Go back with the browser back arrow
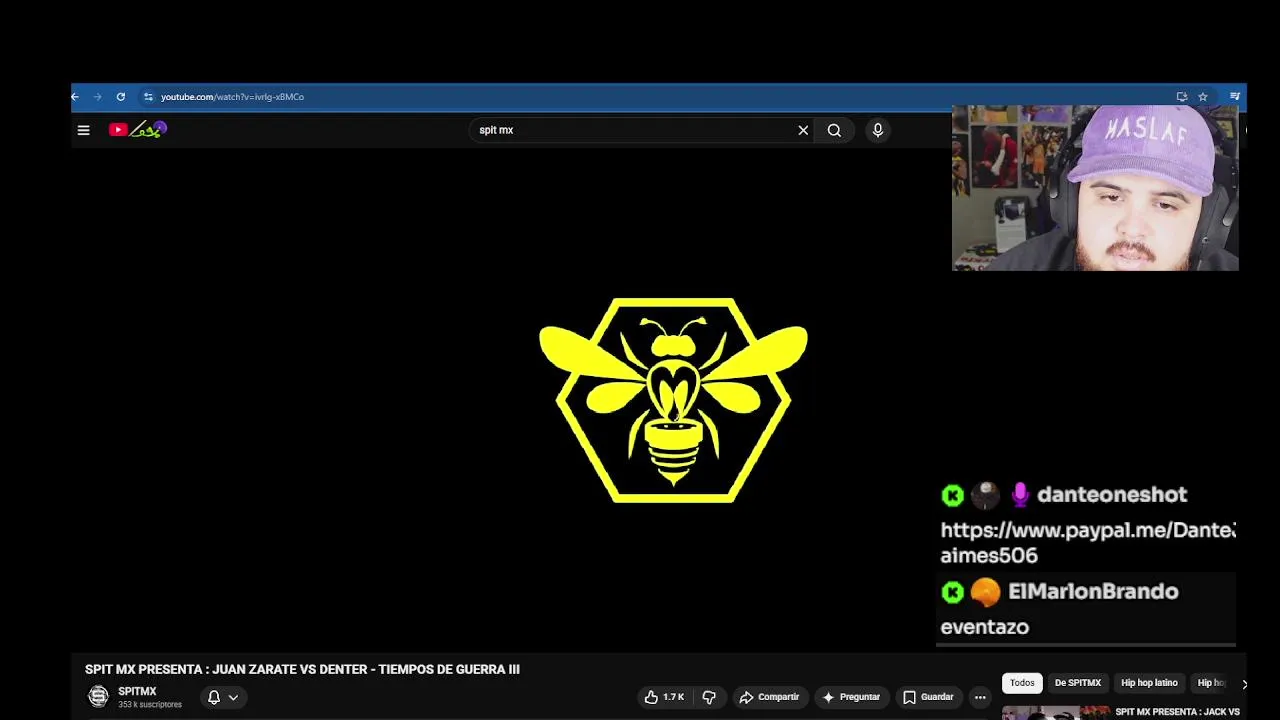The image size is (1280, 720). pos(75,97)
